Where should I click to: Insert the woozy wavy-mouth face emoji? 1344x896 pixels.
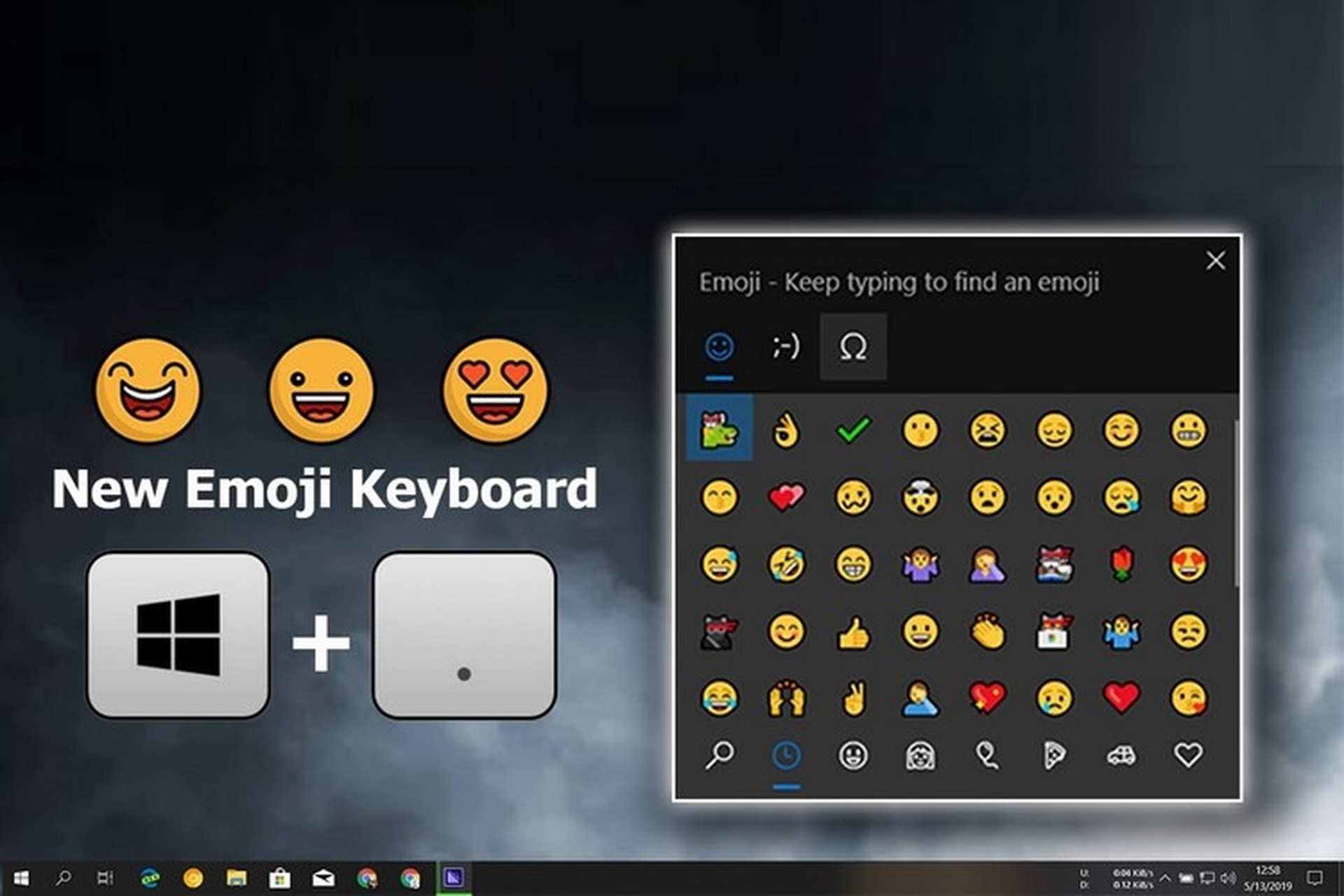pos(853,496)
